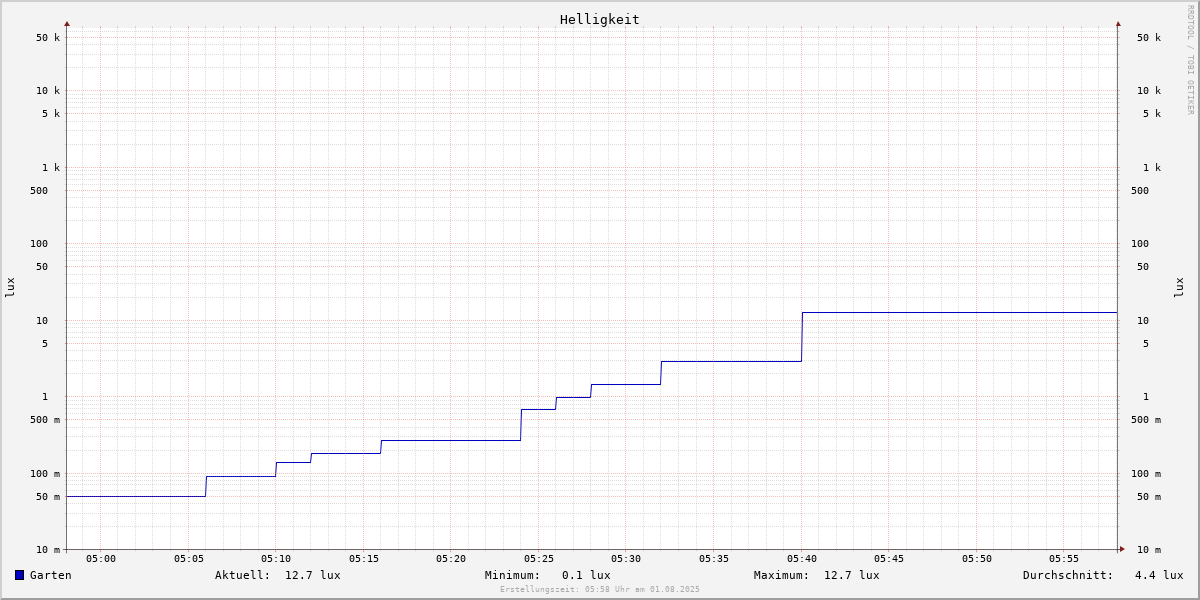
Task: Click the "50 k" label on the left axis
Action: click(x=48, y=38)
